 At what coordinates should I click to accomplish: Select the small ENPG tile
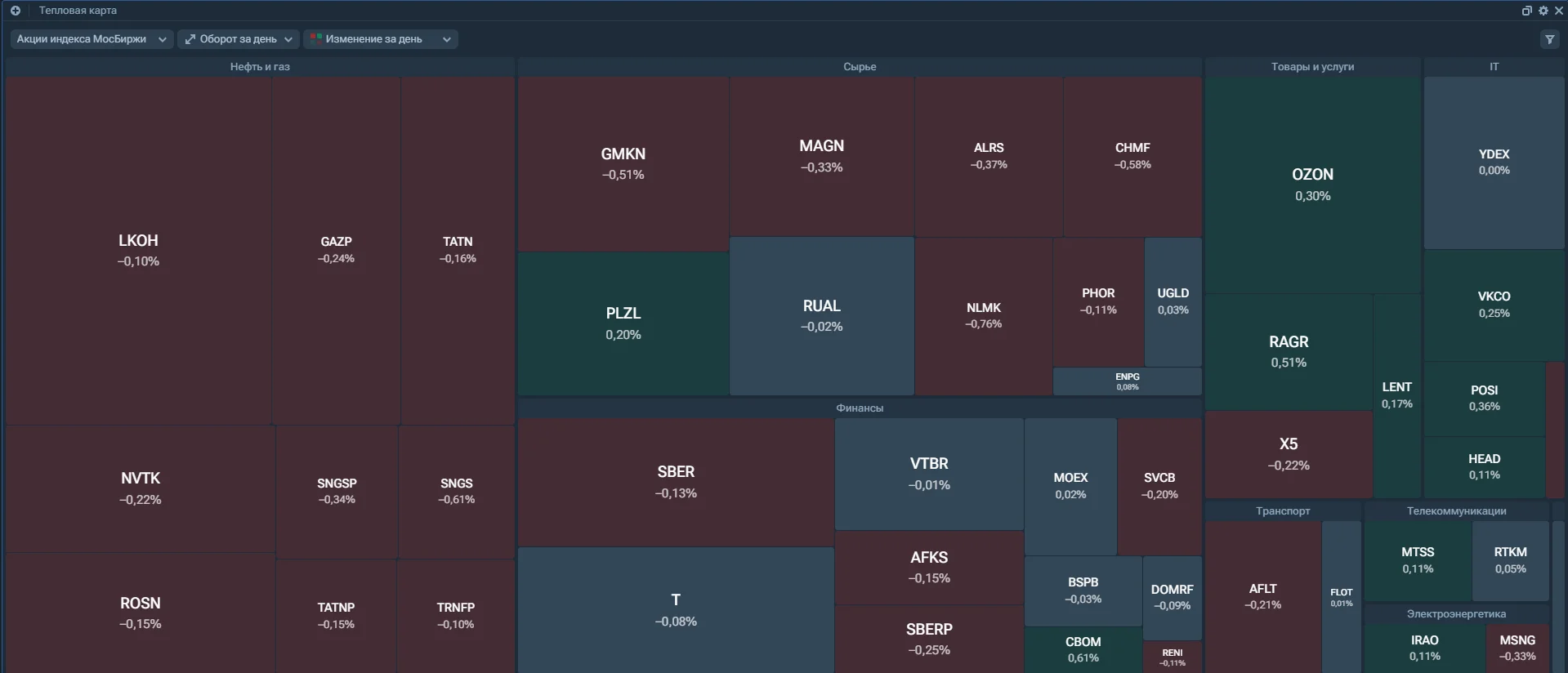(1128, 381)
